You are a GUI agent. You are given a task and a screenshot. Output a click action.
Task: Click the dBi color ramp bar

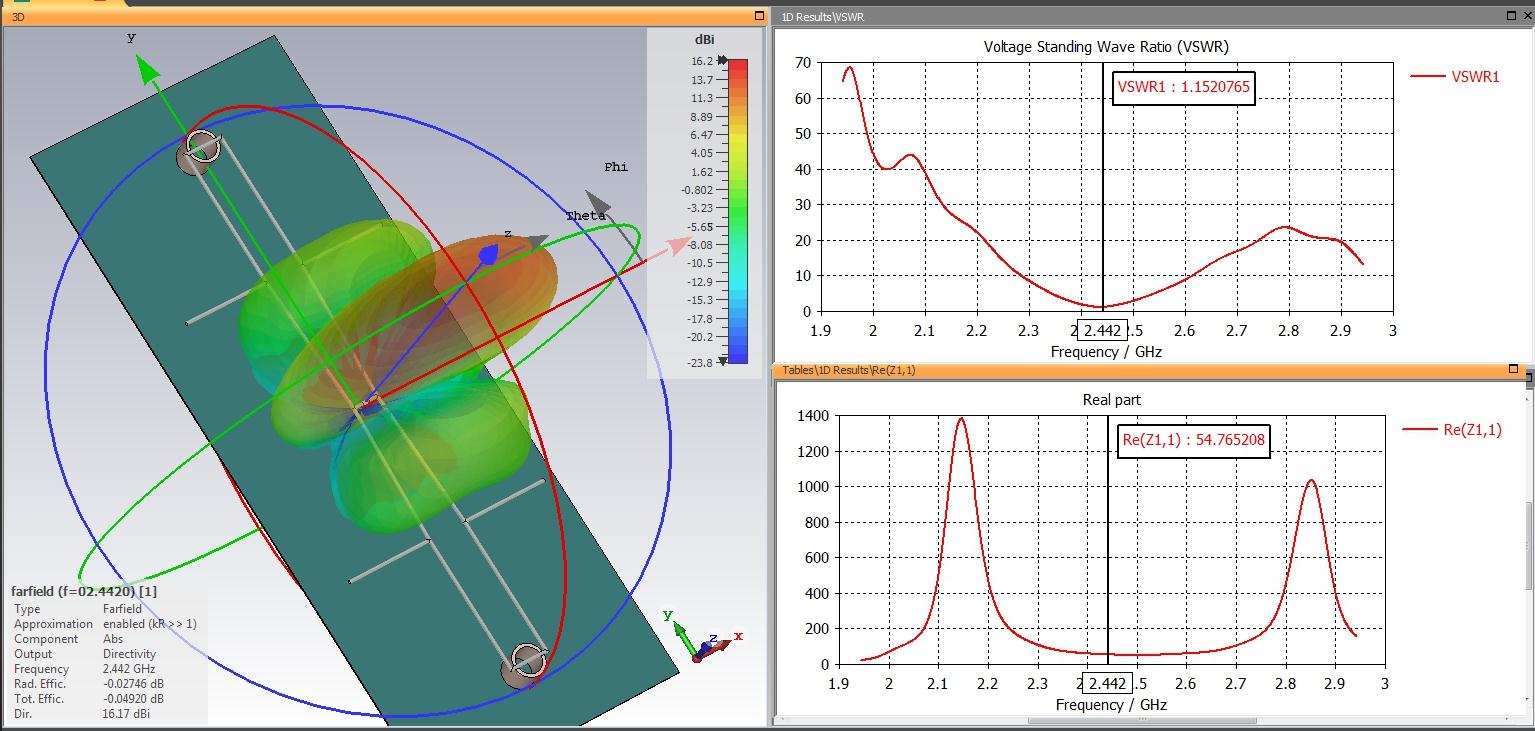(737, 211)
